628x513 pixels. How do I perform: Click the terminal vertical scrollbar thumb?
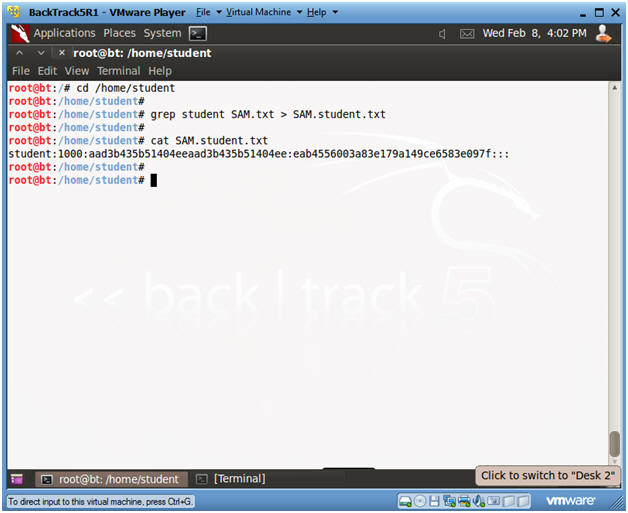pyautogui.click(x=614, y=443)
